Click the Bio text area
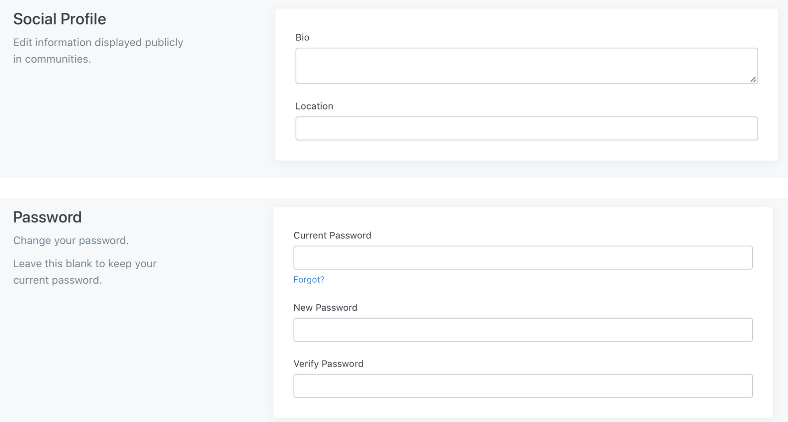 [x=526, y=66]
